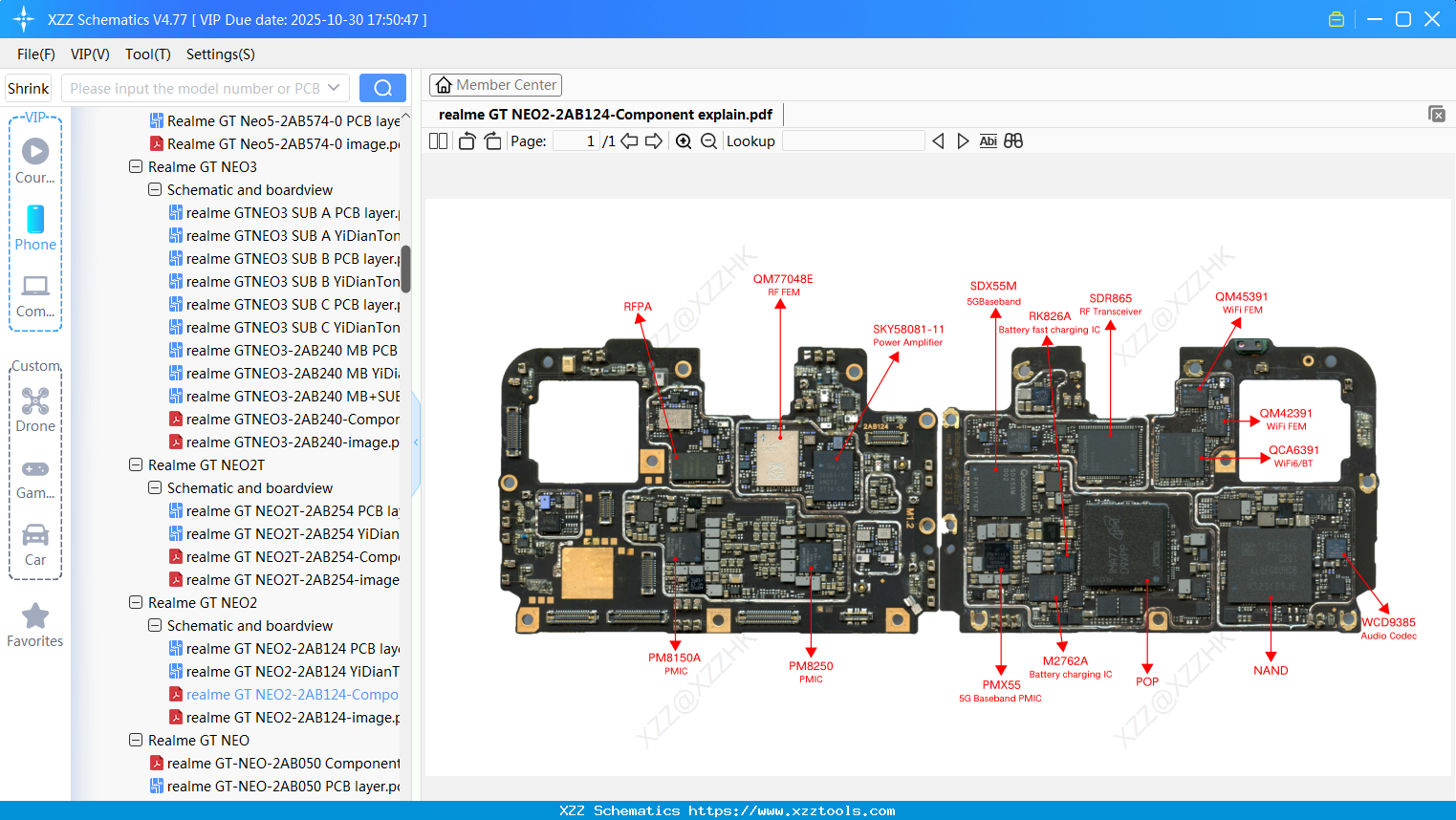Image resolution: width=1456 pixels, height=820 pixels.
Task: Open the two-page layout view icon
Action: pyautogui.click(x=438, y=140)
